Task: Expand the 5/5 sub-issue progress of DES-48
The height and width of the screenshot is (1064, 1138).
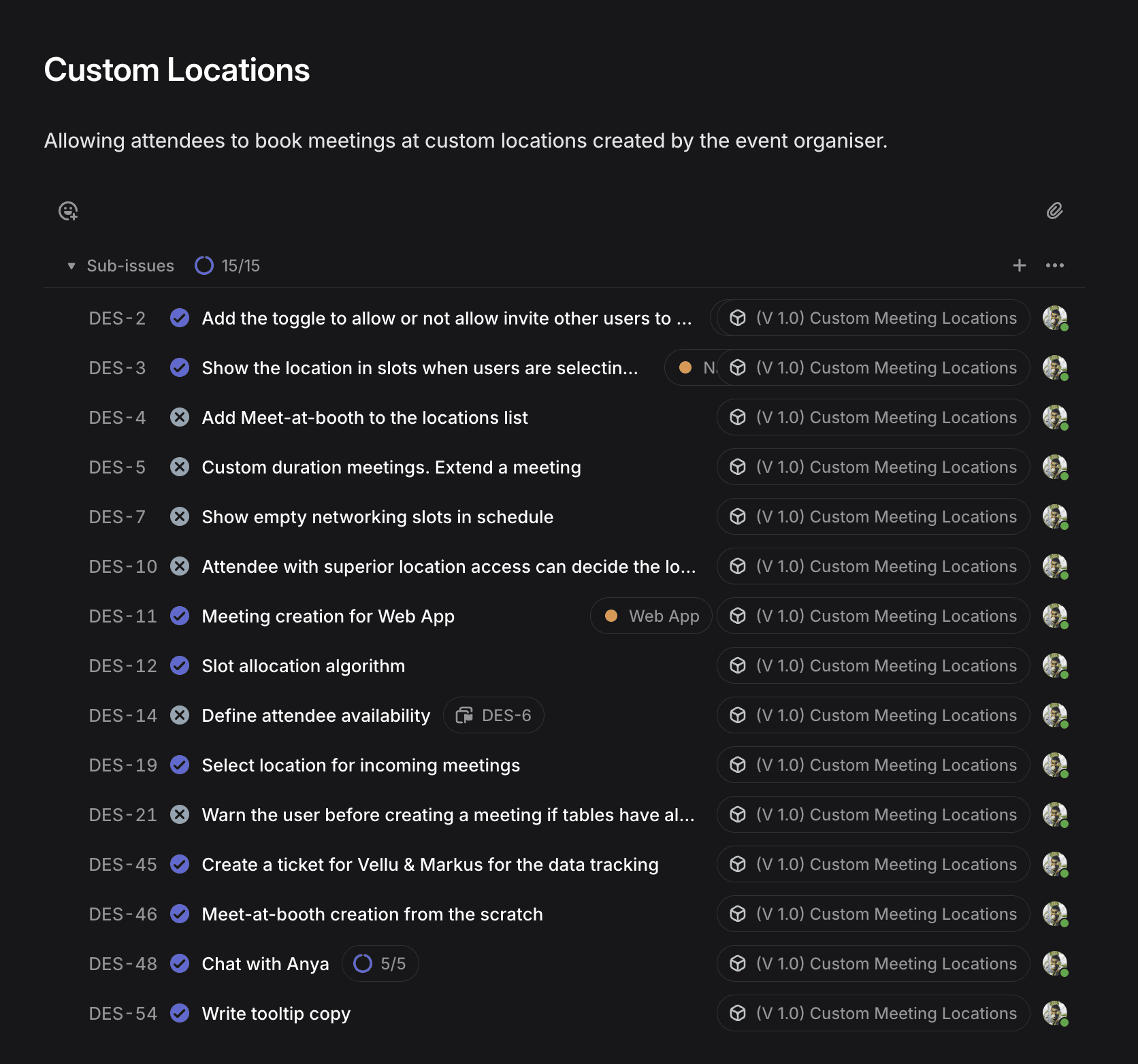Action: 380,963
